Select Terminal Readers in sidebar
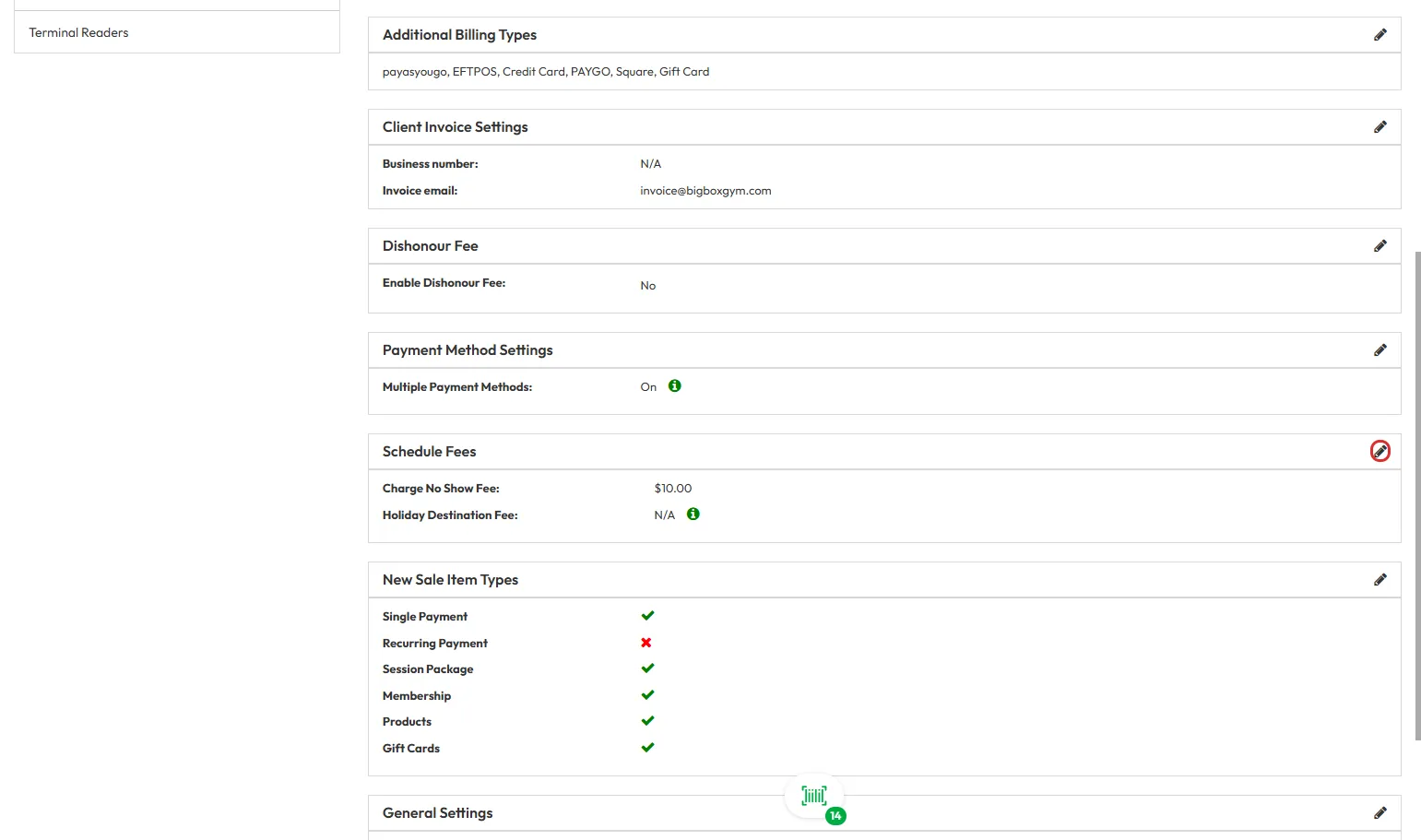 [79, 33]
